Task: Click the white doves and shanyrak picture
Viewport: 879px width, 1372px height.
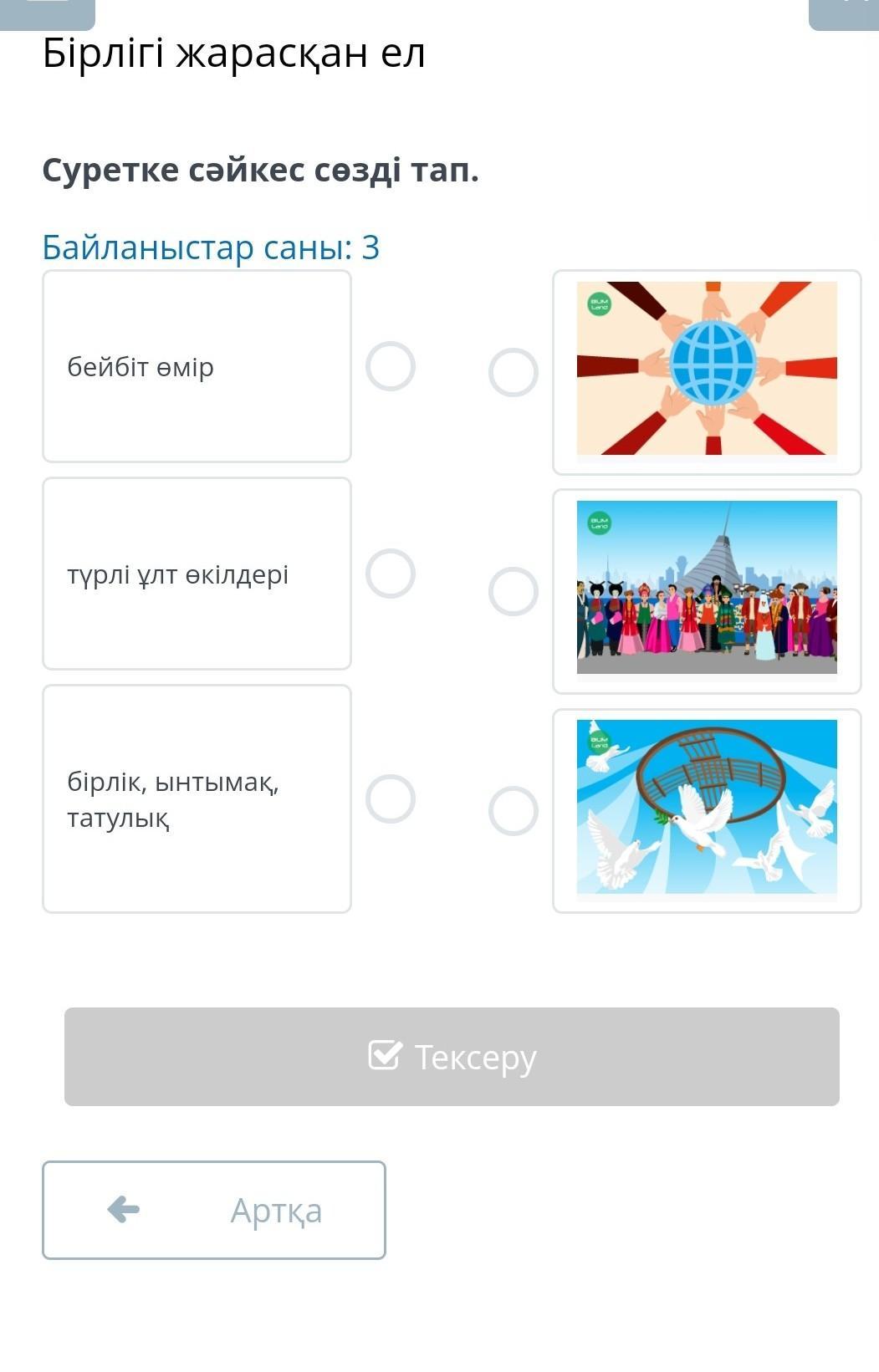Action: pos(707,807)
